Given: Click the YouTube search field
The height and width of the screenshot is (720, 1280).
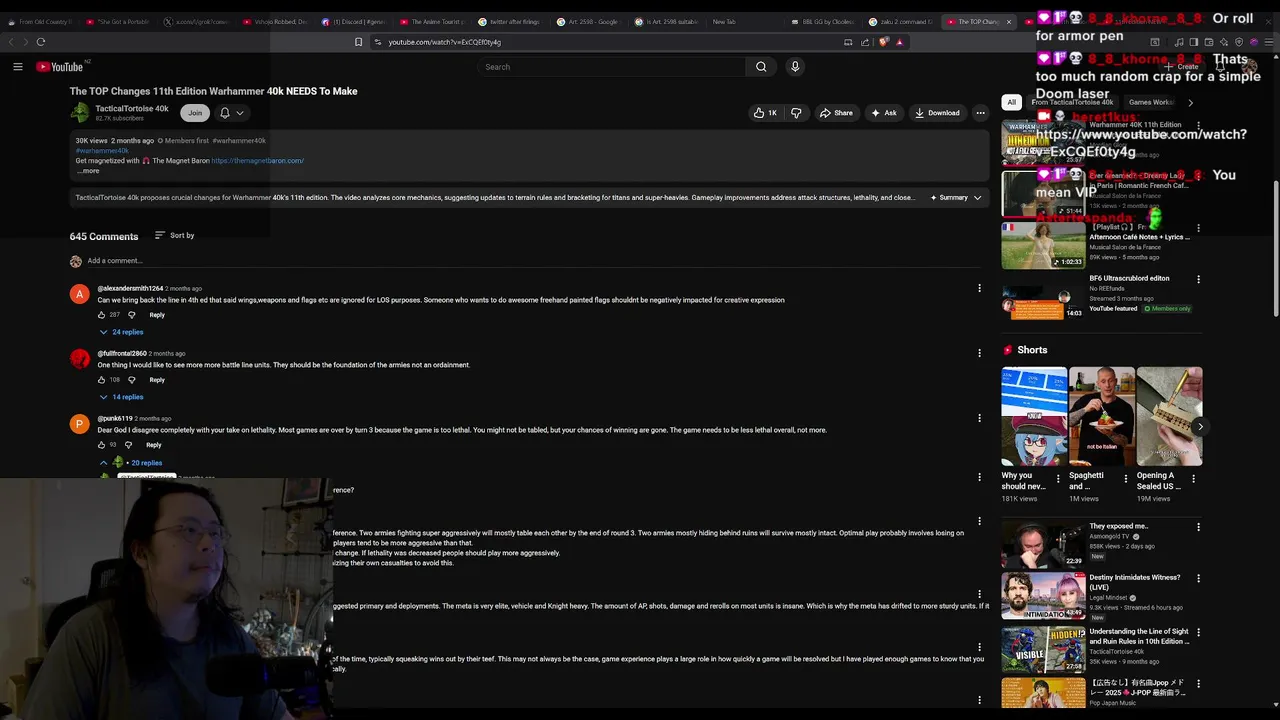Looking at the screenshot, I should (x=610, y=67).
